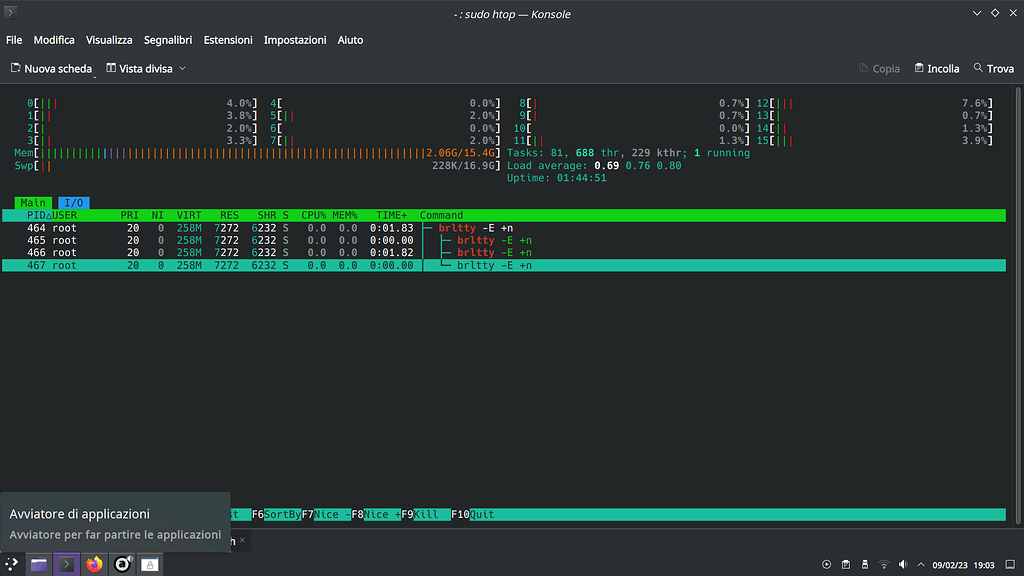Viewport: 1024px width, 576px height.
Task: Click the Vista divisa button
Action: pos(140,69)
